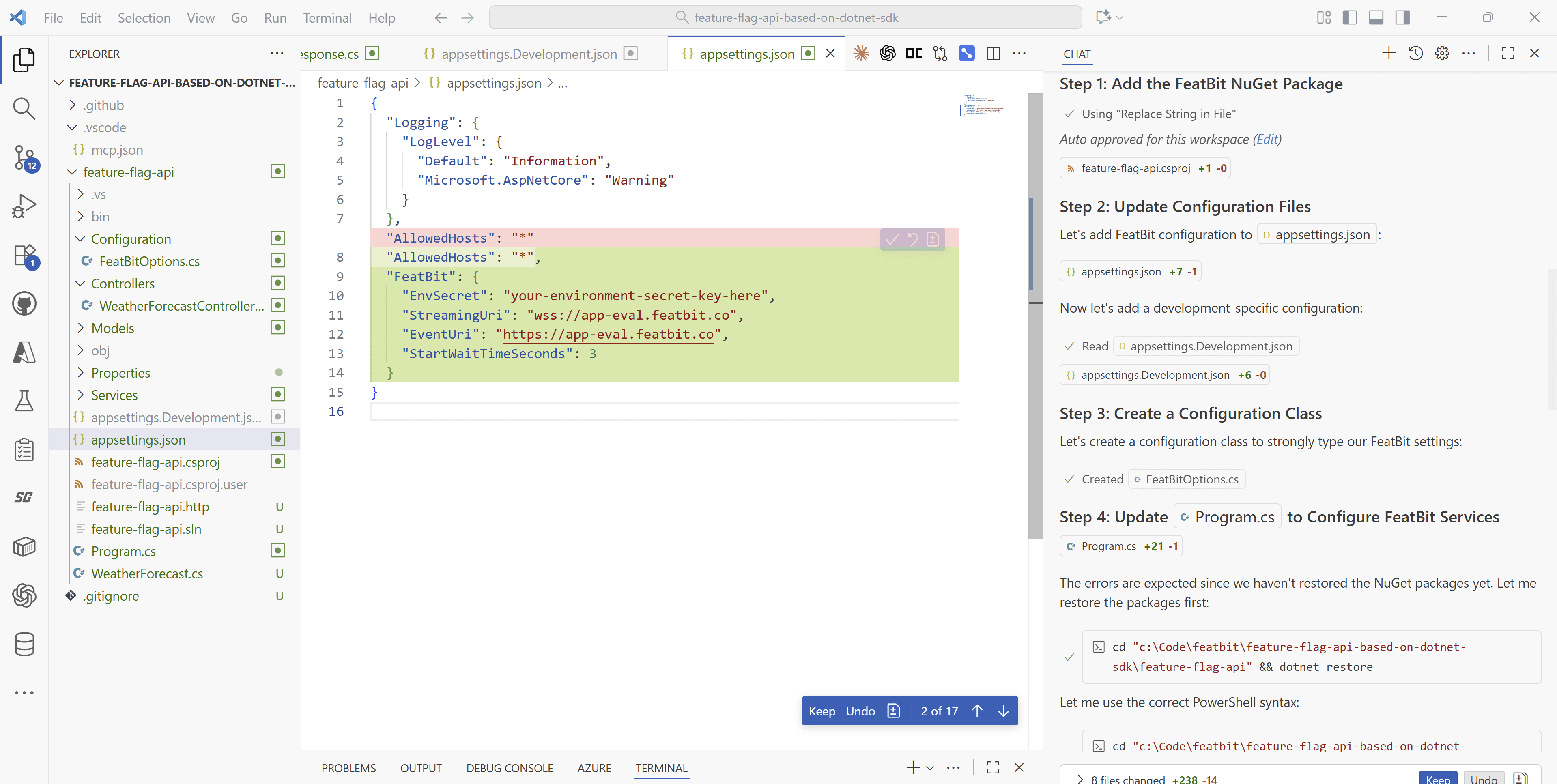Toggle the split editor layout icon
The image size is (1557, 784).
[993, 53]
